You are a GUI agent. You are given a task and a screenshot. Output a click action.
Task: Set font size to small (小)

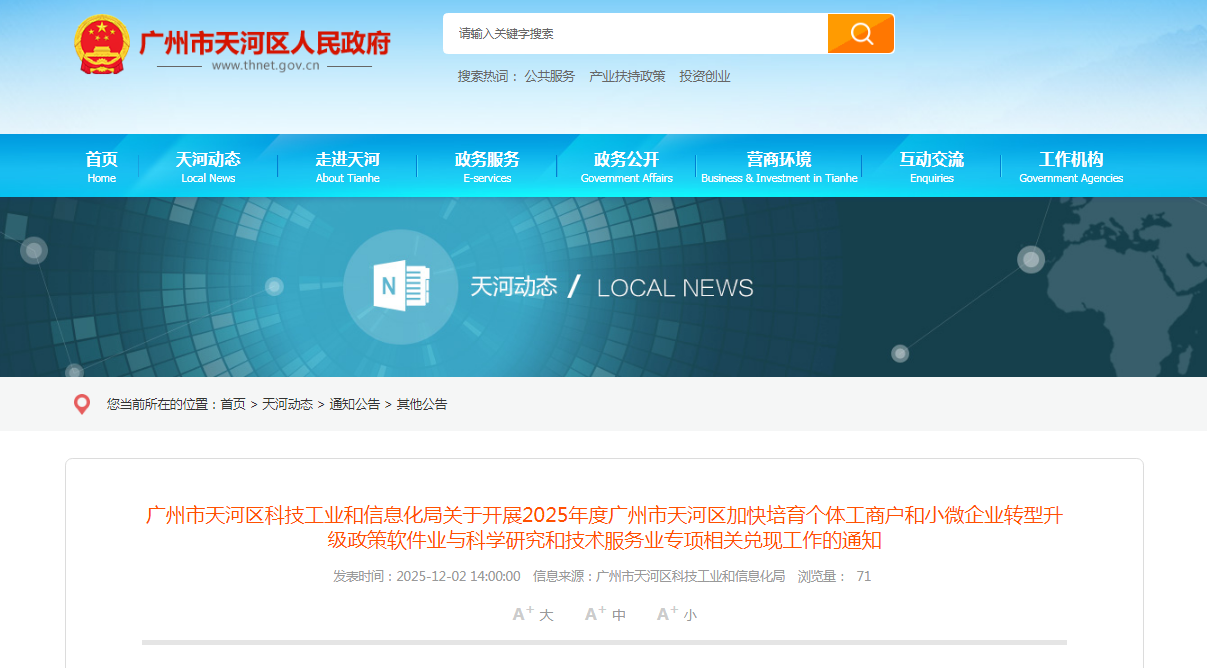pos(677,614)
